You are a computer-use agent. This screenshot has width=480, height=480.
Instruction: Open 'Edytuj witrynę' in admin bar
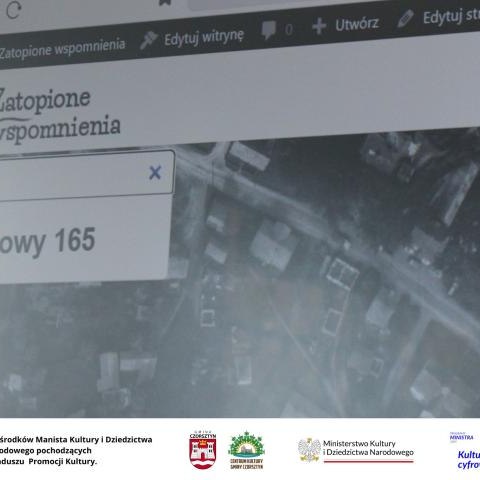(204, 37)
